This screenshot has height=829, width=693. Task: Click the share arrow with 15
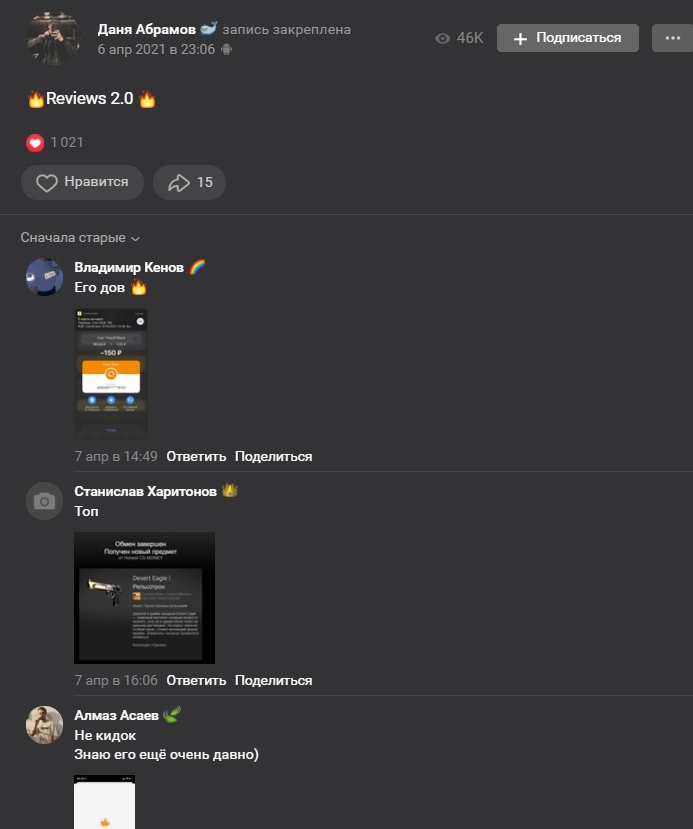pos(189,182)
